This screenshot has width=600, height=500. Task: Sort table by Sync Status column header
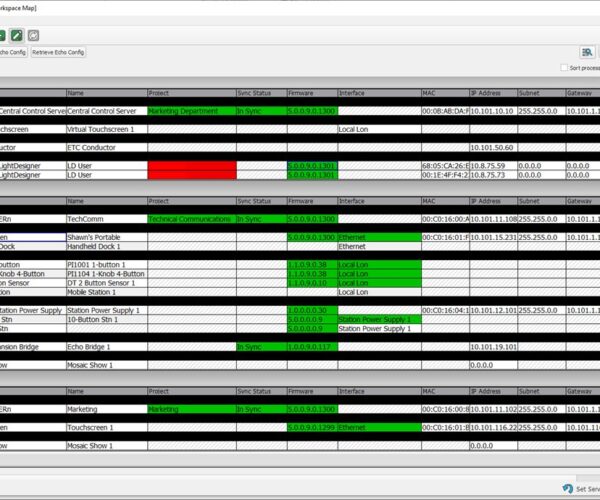(260, 93)
